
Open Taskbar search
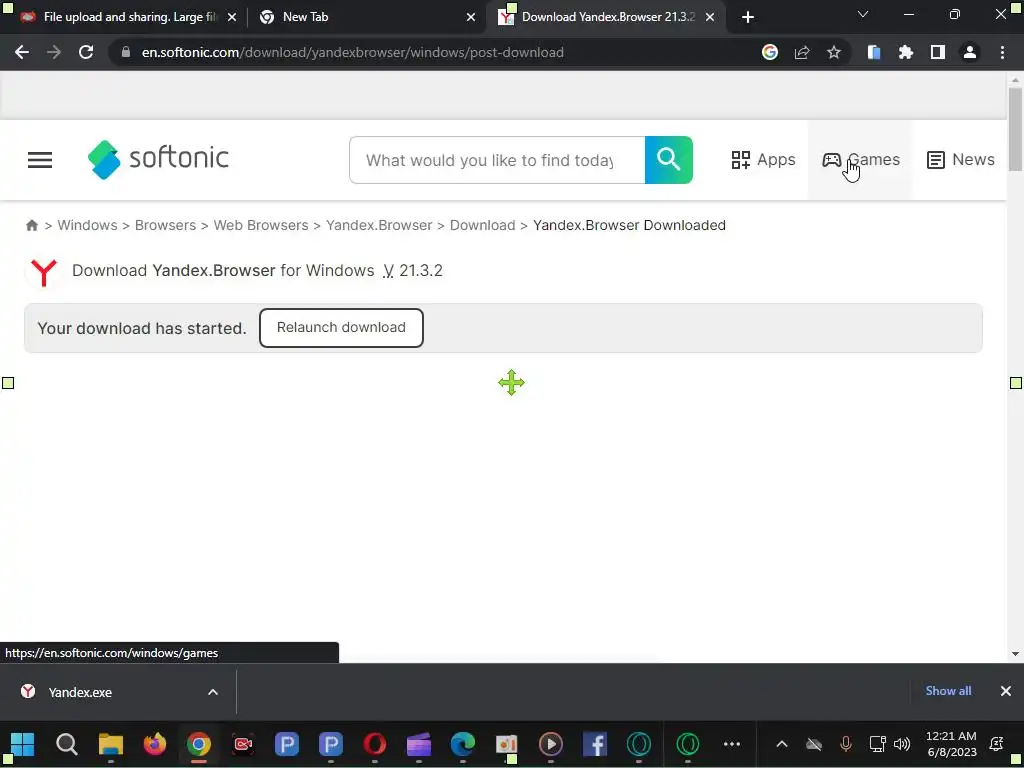click(67, 744)
